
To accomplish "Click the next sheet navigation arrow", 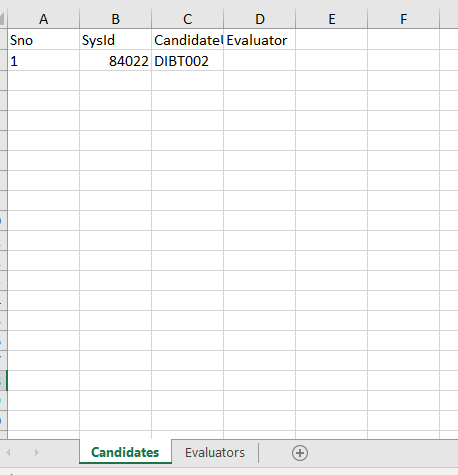I will [x=37, y=453].
